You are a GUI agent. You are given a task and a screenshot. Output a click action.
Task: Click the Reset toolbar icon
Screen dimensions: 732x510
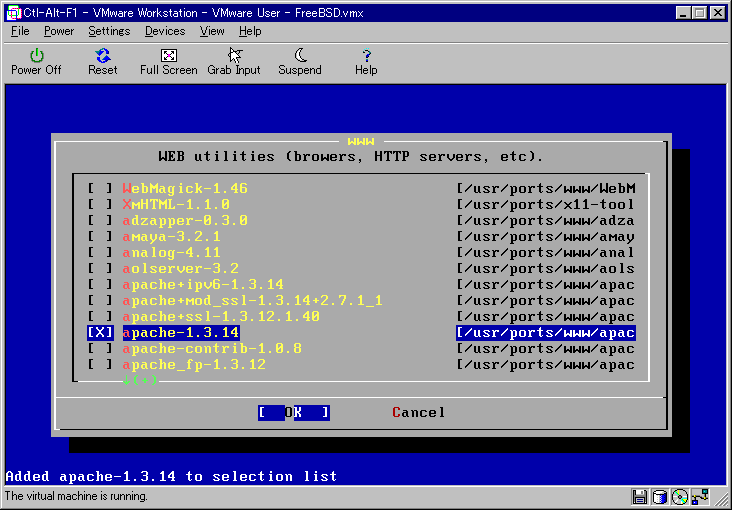click(x=102, y=57)
